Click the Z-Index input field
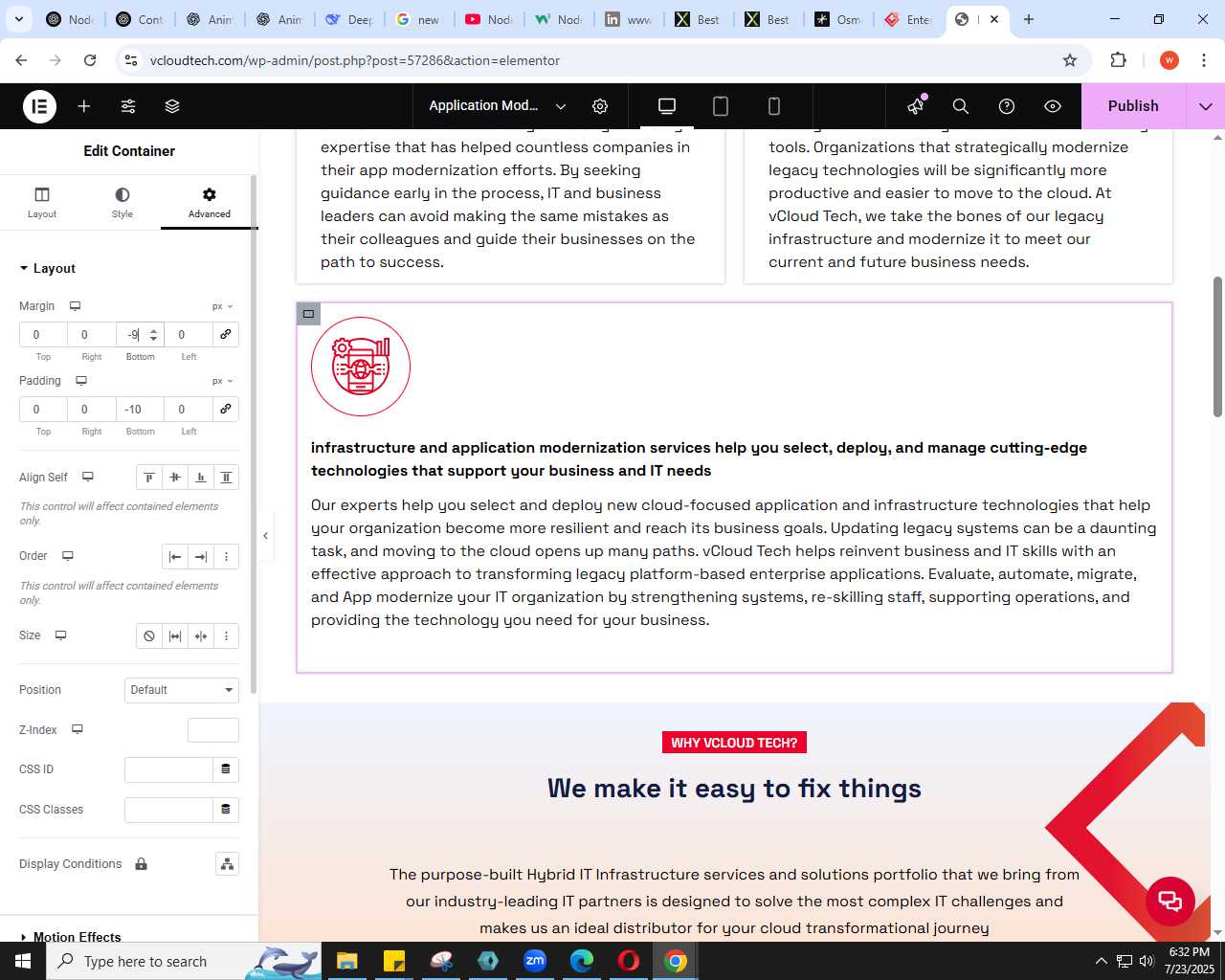 (213, 730)
